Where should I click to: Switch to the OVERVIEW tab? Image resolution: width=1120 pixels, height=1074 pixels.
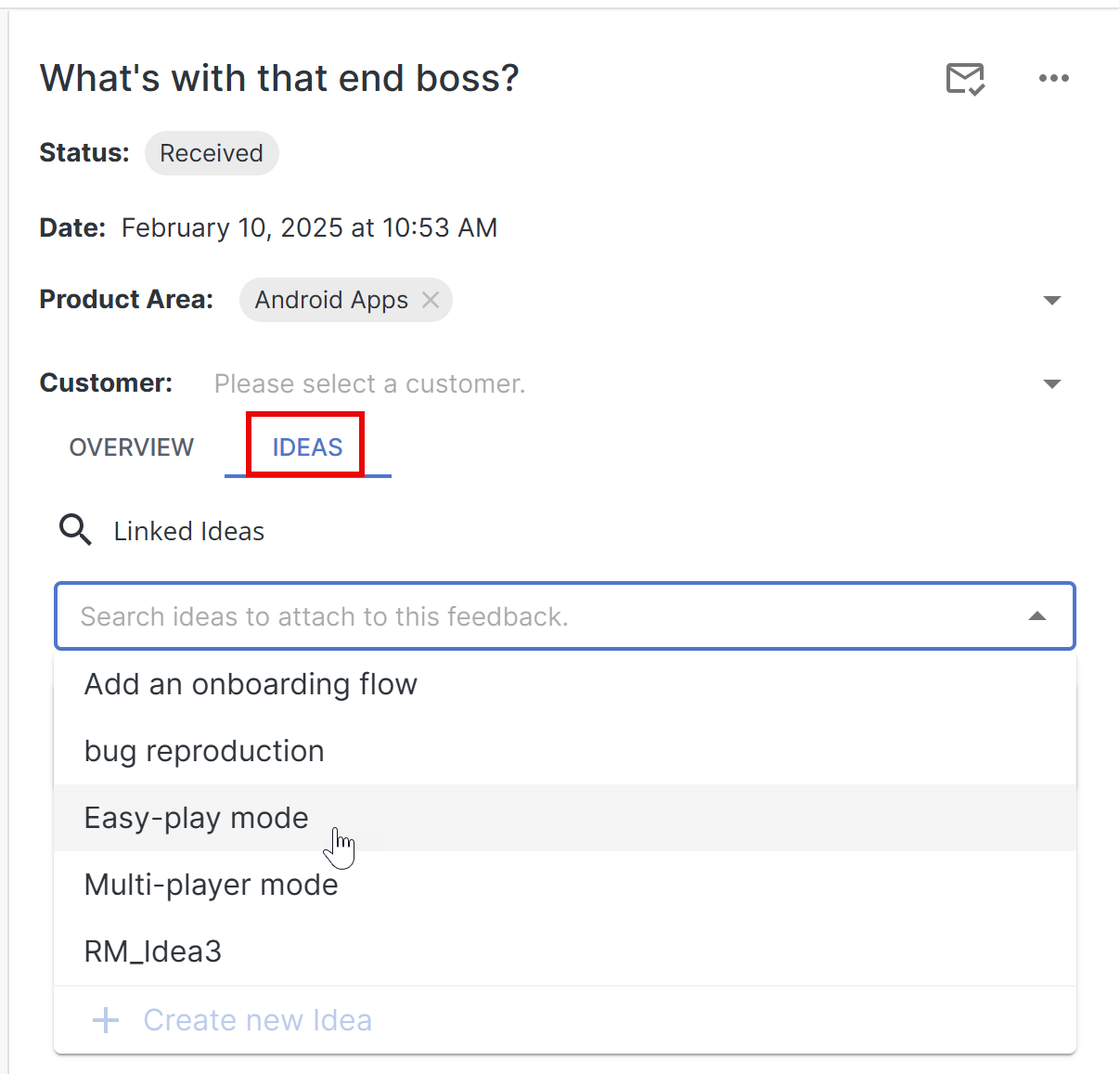[x=132, y=447]
